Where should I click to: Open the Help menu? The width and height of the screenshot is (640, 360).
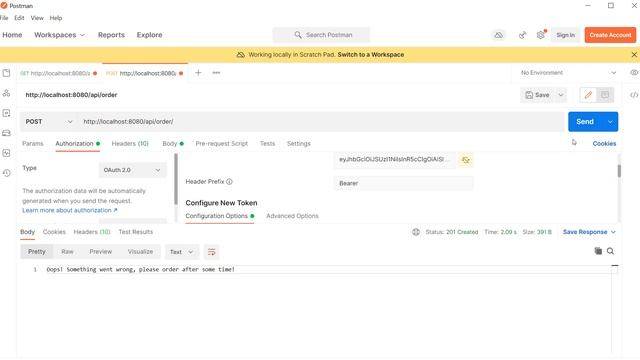click(x=56, y=18)
